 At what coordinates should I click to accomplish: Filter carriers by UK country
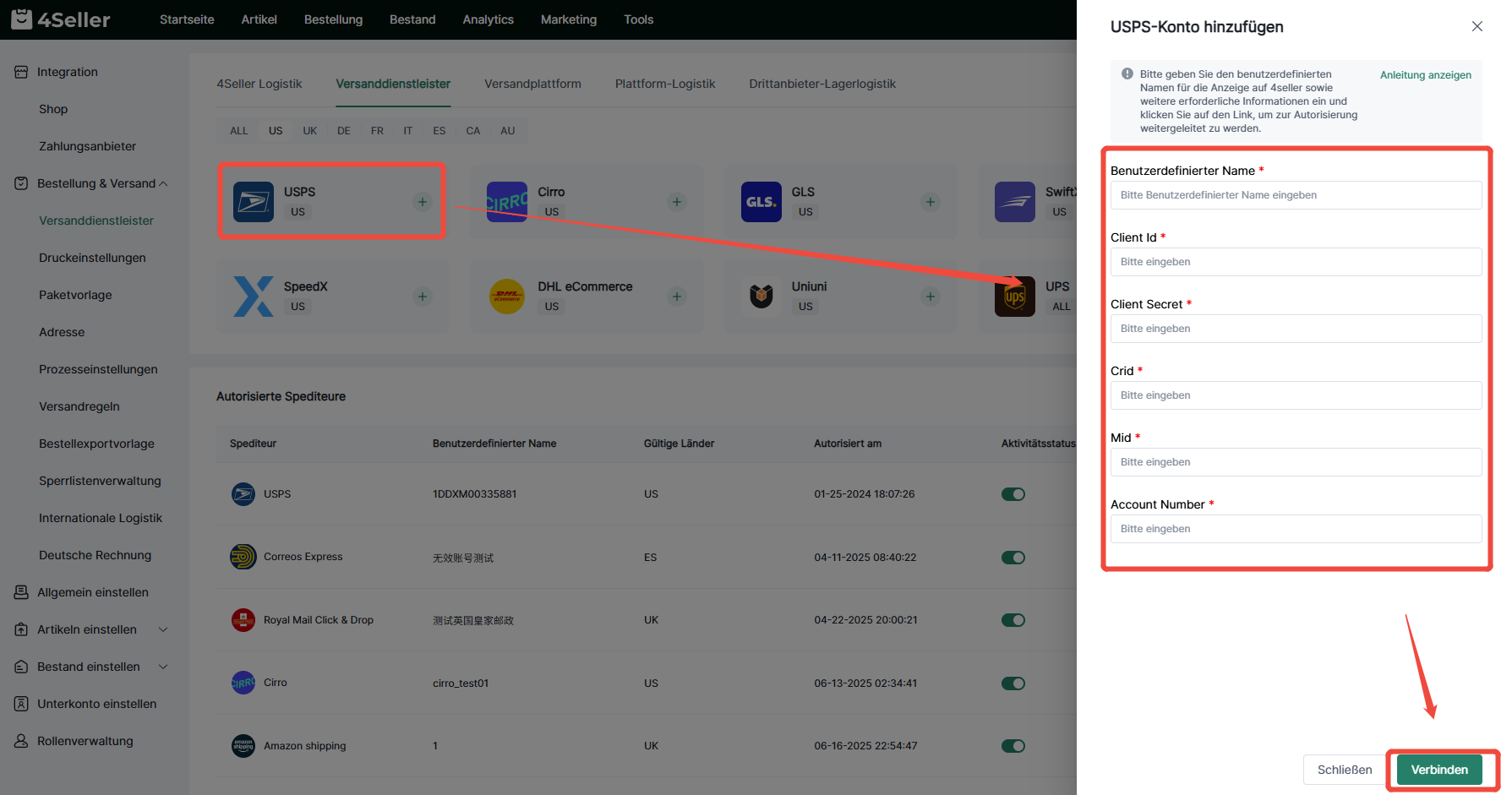pos(310,131)
